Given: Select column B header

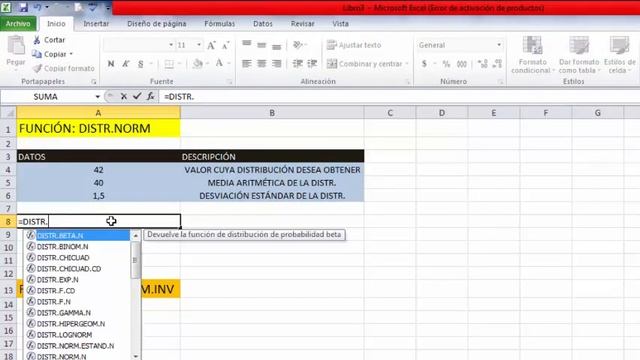Looking at the screenshot, I should click(x=272, y=113).
